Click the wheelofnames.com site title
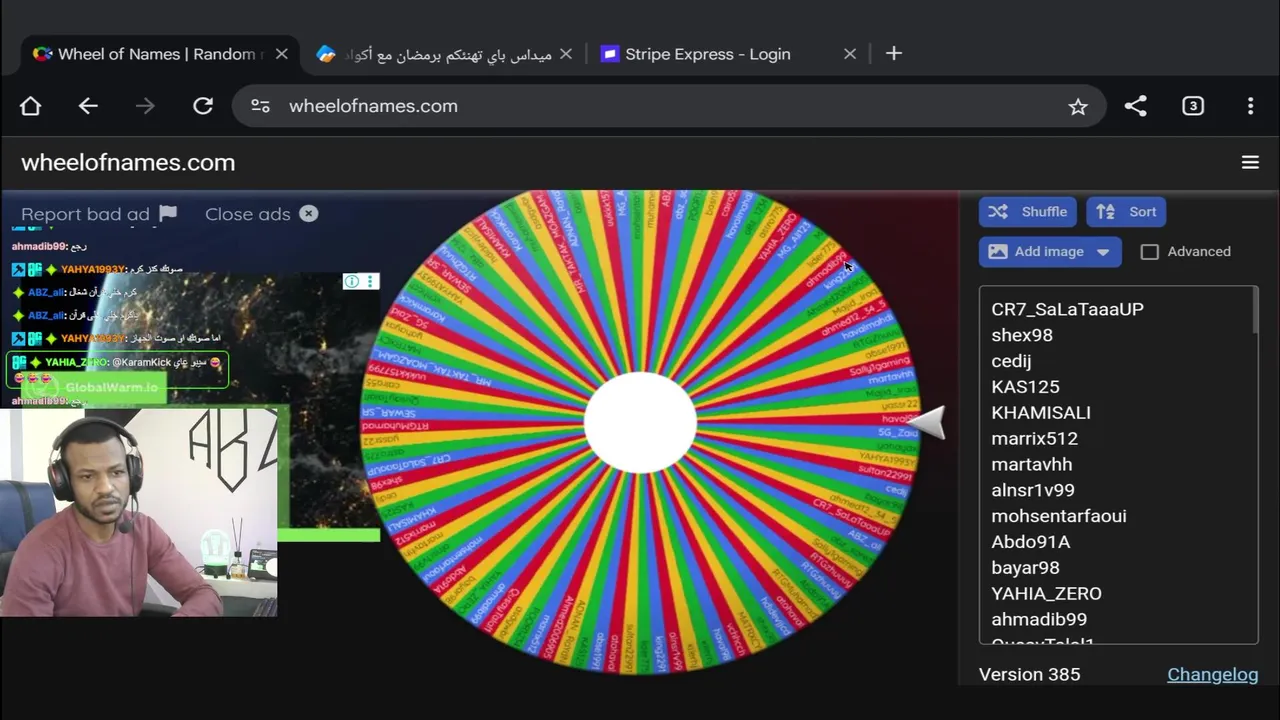This screenshot has height=720, width=1280. click(128, 162)
